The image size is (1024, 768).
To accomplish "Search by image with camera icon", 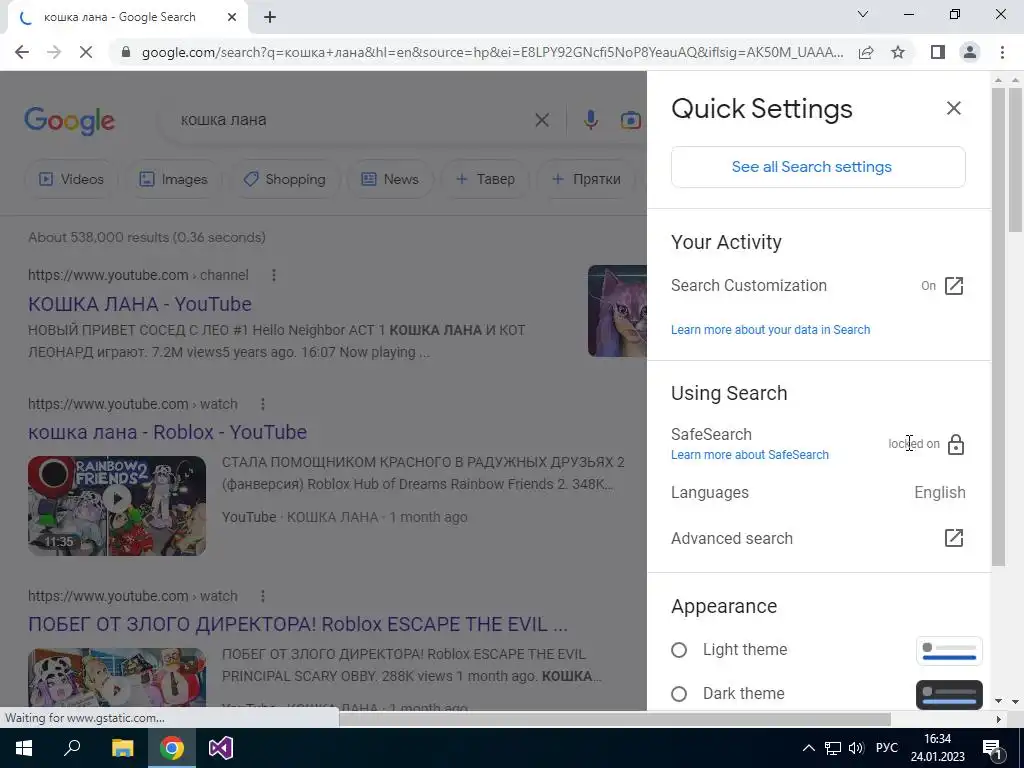I will pos(630,120).
